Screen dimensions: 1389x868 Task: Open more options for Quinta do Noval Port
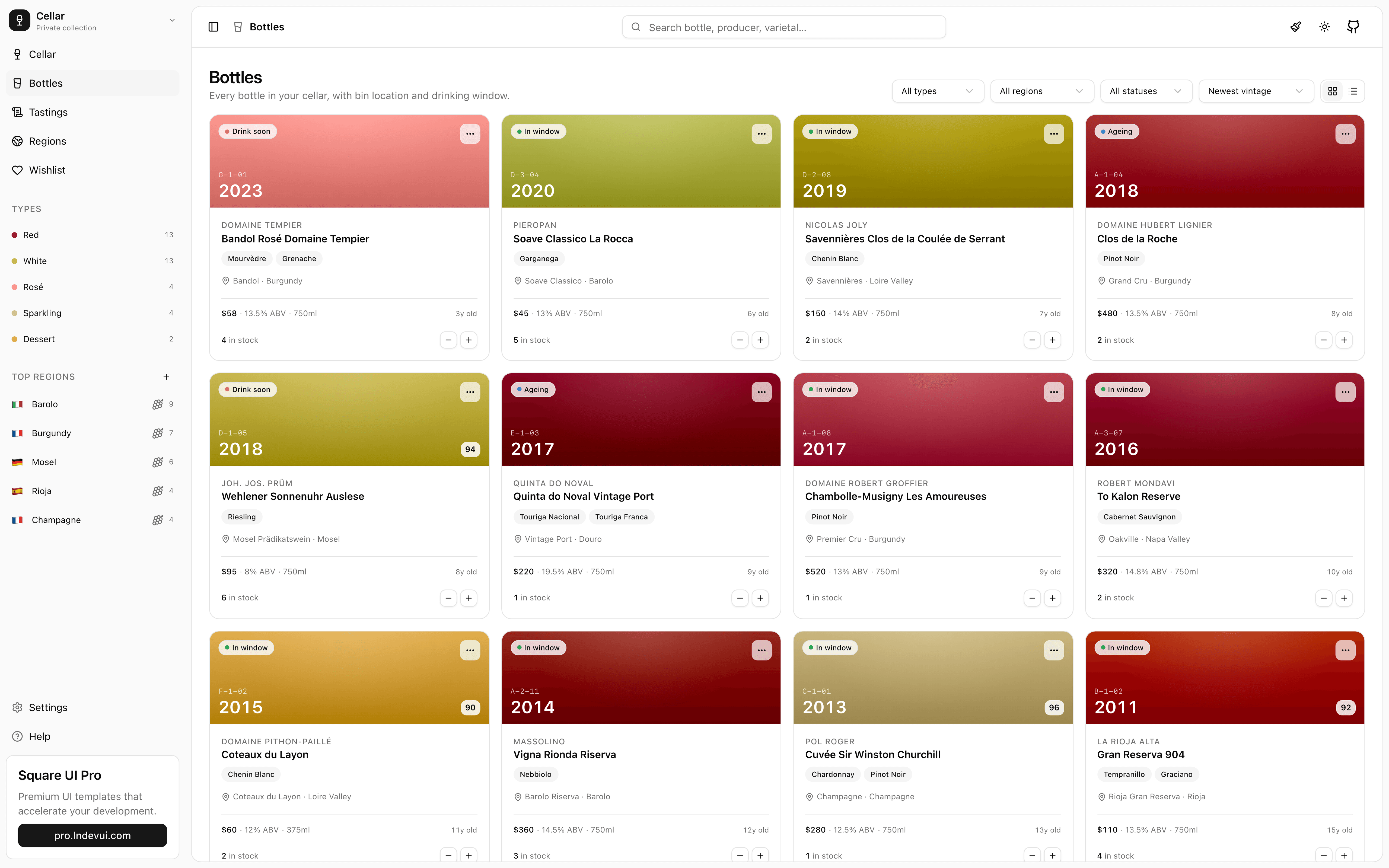[x=762, y=392]
